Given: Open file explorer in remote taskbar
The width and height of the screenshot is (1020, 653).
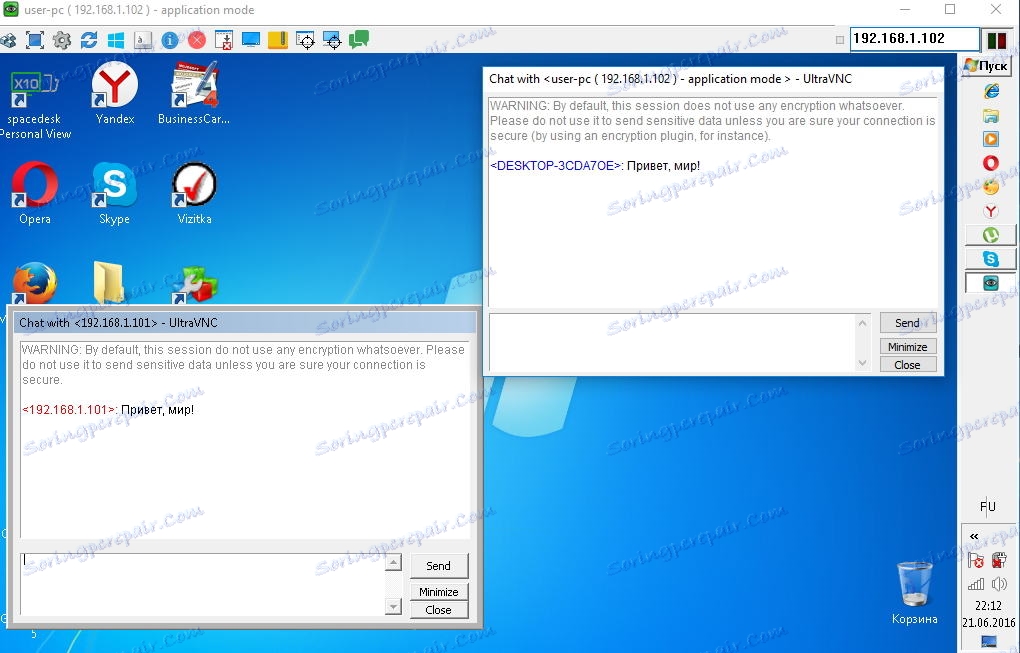Looking at the screenshot, I should pos(991,116).
